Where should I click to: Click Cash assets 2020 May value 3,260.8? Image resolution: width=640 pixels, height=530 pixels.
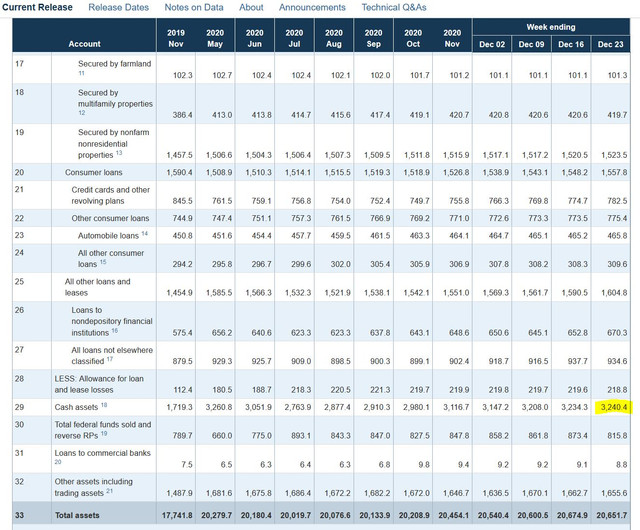click(x=219, y=407)
